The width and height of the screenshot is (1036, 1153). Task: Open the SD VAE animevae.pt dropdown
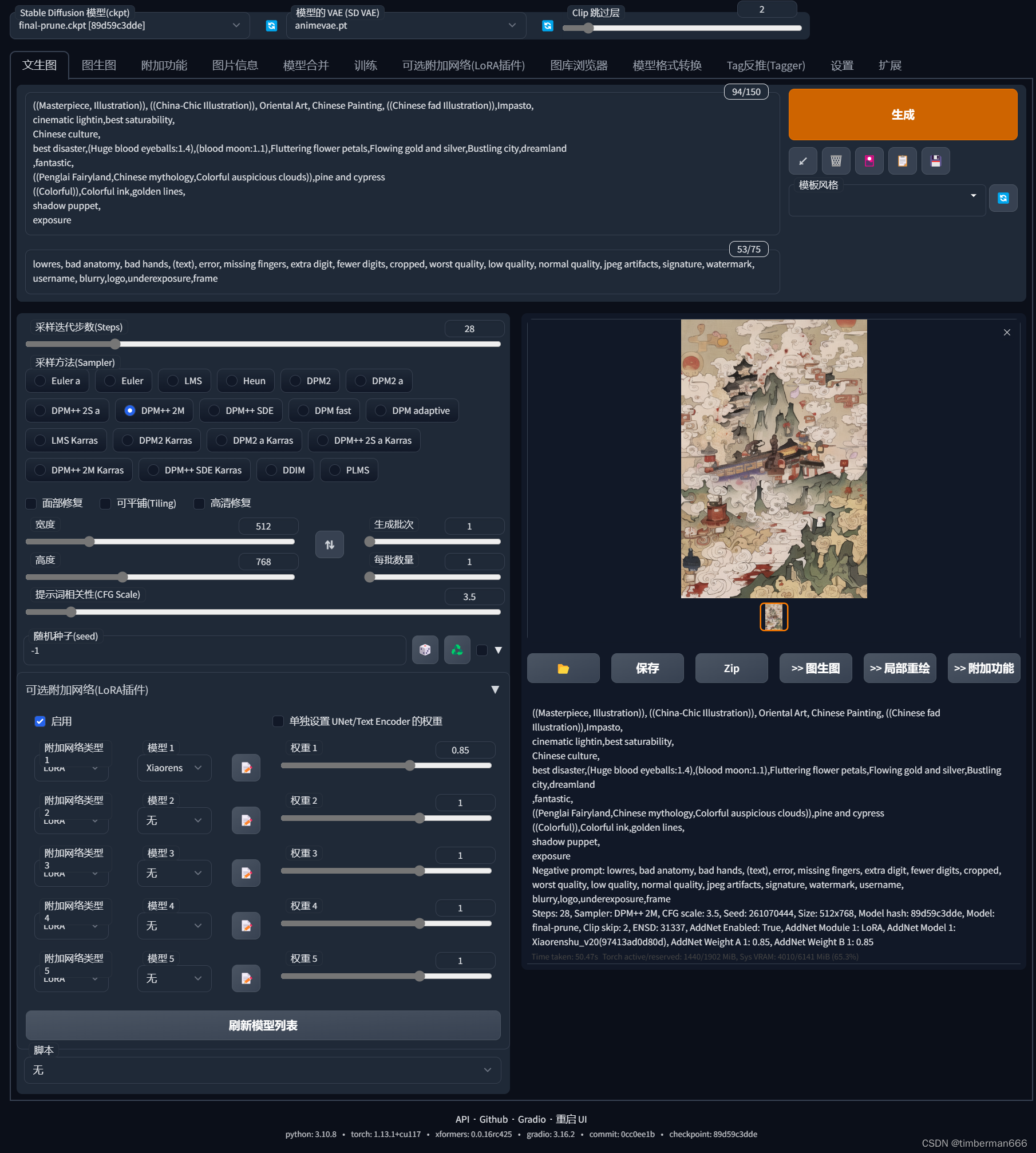pyautogui.click(x=406, y=26)
